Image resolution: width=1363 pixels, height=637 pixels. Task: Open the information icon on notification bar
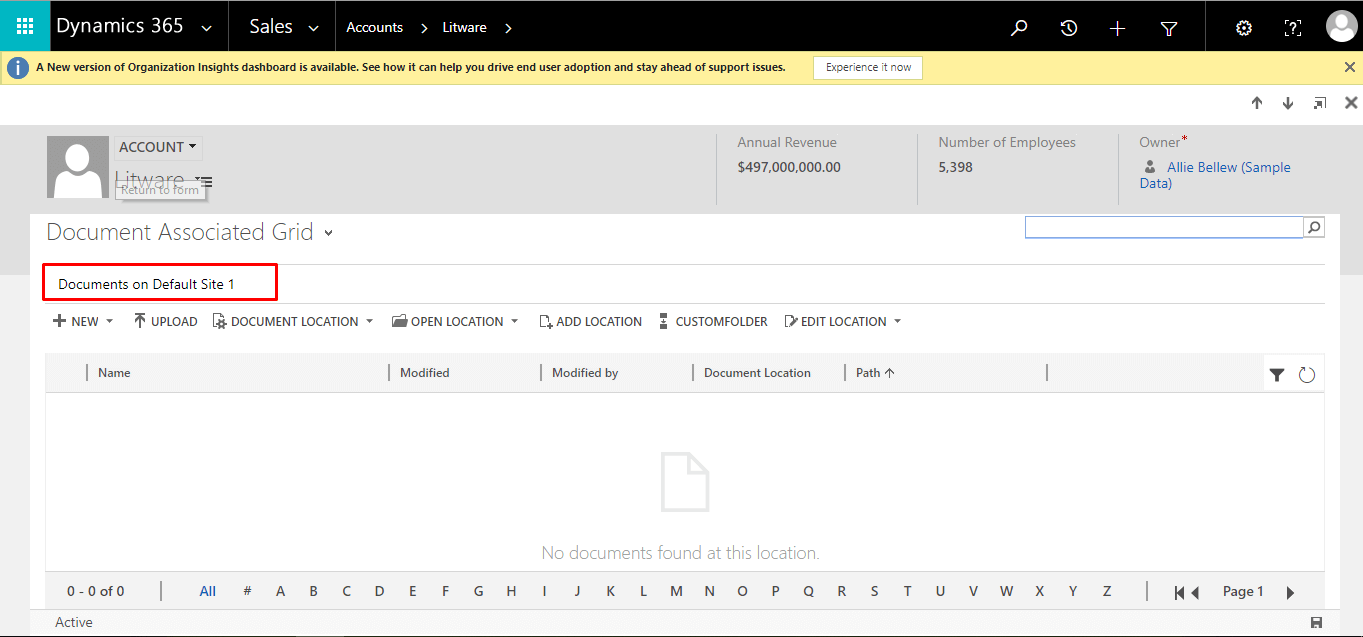point(18,67)
